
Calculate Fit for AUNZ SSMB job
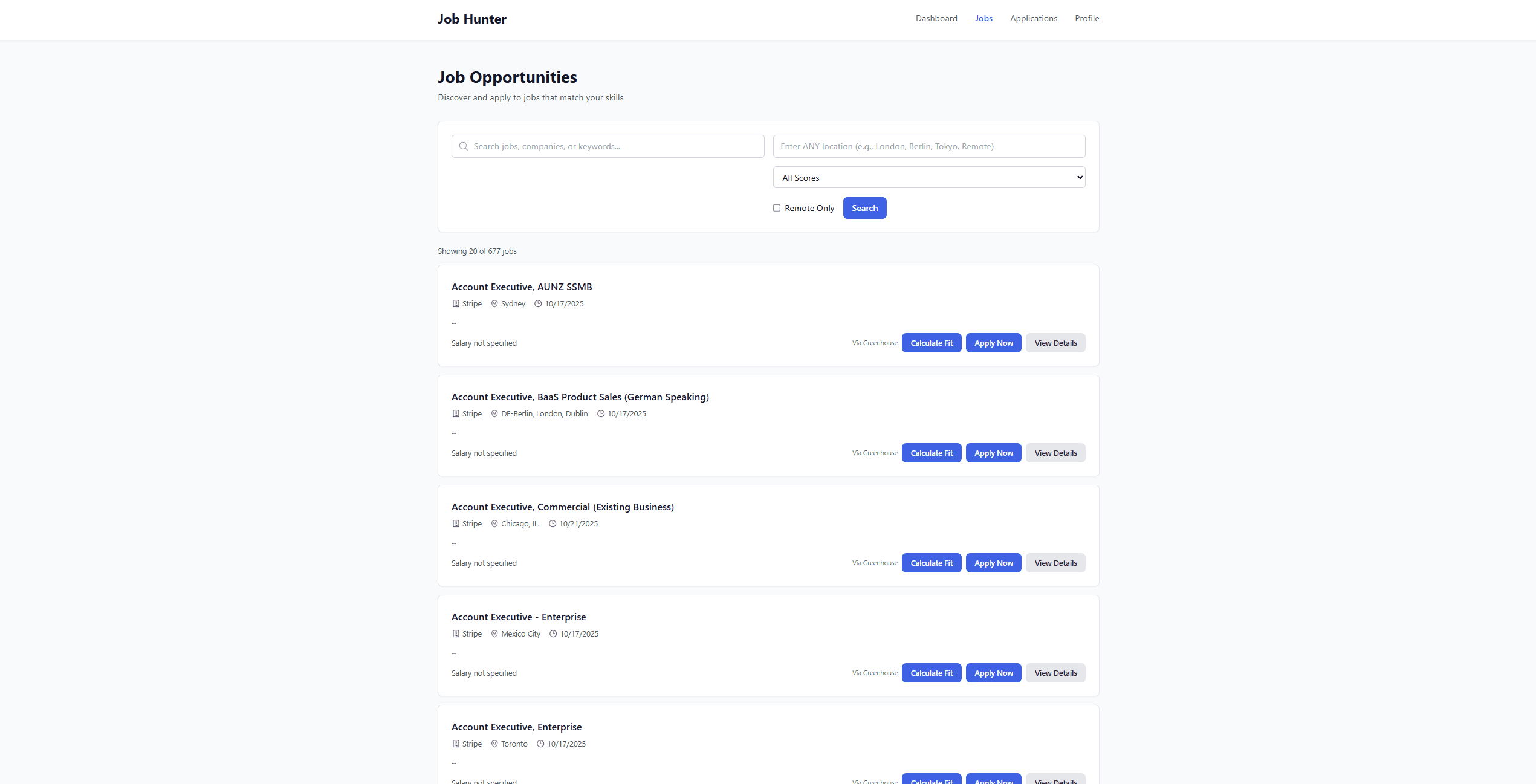[x=931, y=343]
